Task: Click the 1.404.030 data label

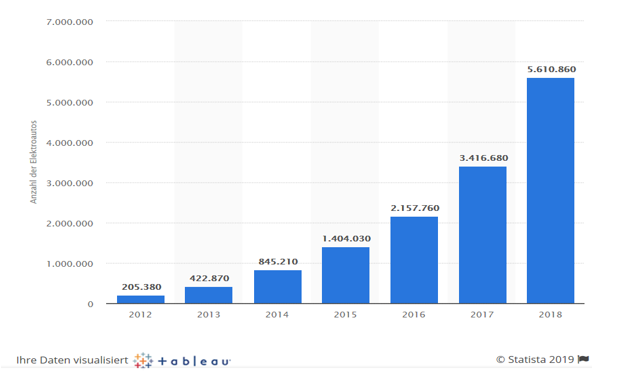Action: coord(346,238)
